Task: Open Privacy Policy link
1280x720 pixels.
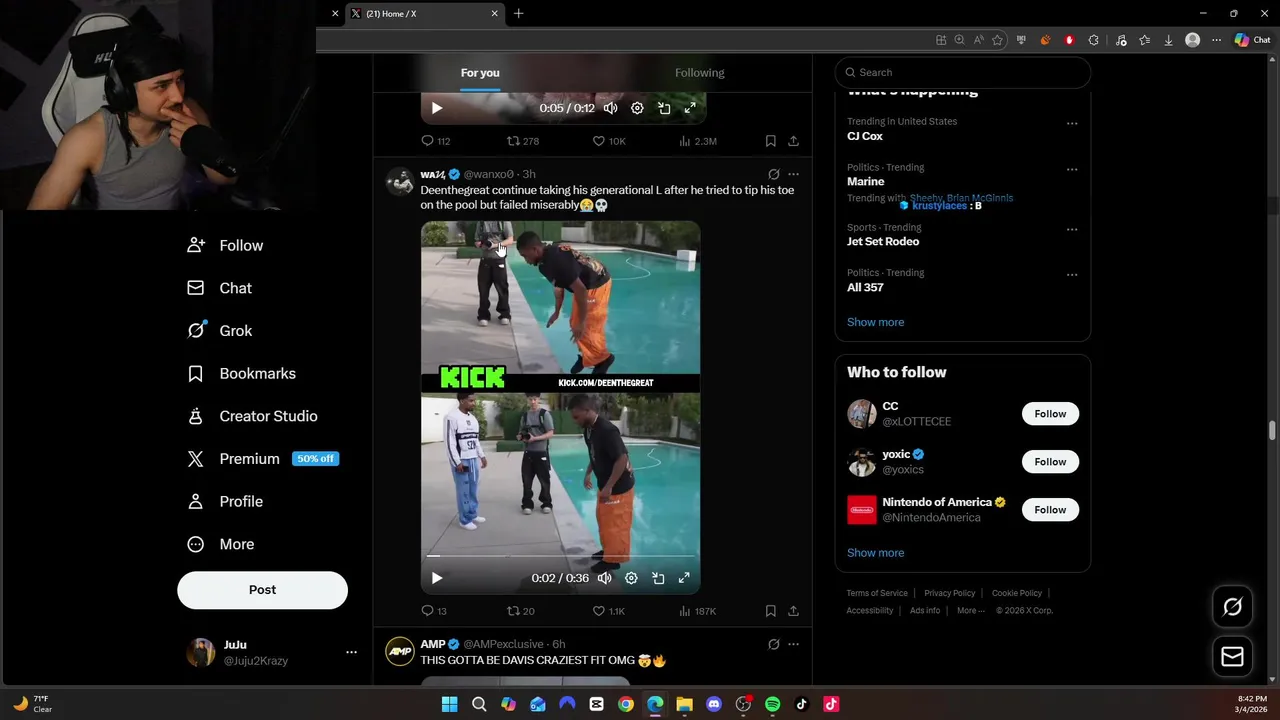Action: point(949,593)
